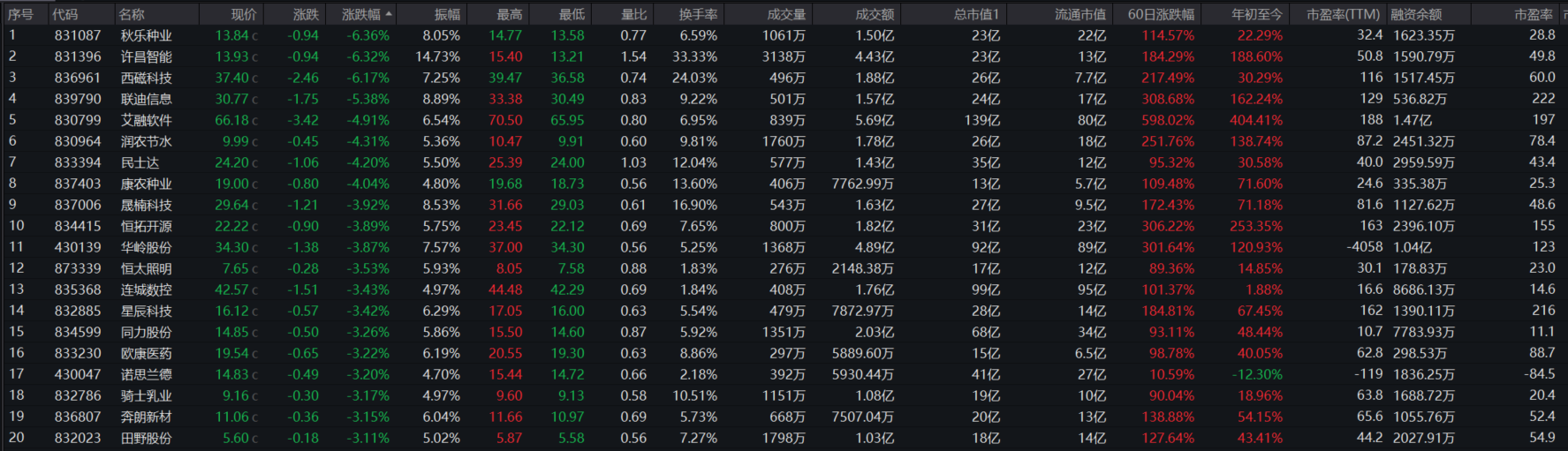
Task: Click the current price 66.18 for 艾融软件
Action: (231, 120)
